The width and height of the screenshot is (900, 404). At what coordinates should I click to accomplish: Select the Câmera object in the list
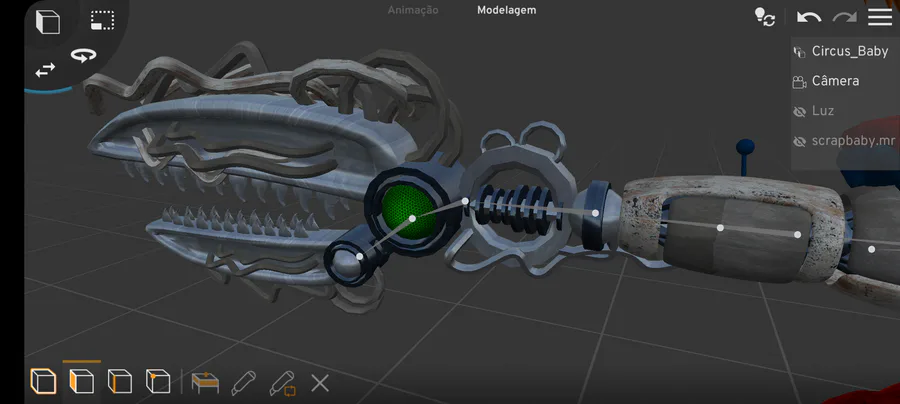coord(835,81)
